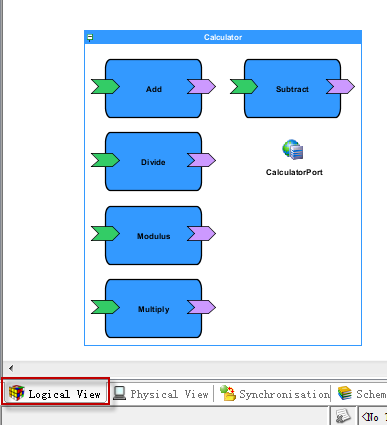Click the green input arrow of Subtract
Screen dimensions: 387x425
pyautogui.click(x=244, y=87)
